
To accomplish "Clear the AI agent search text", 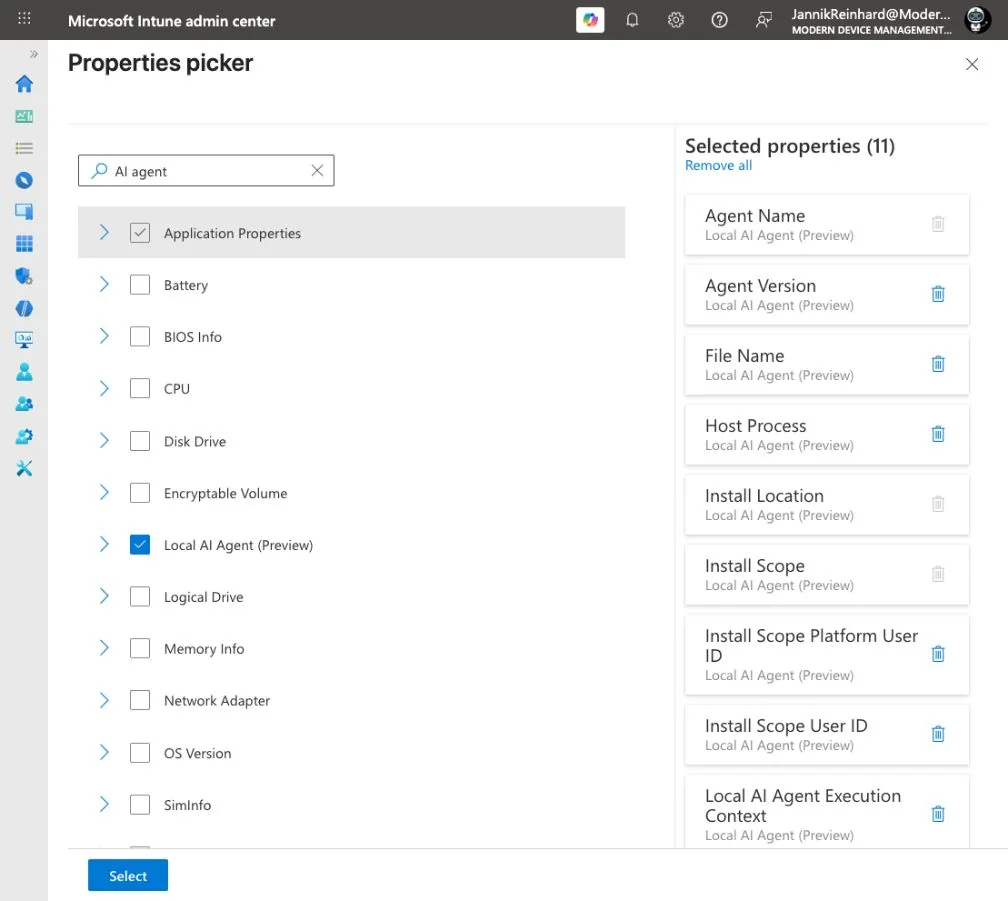I will pos(317,170).
